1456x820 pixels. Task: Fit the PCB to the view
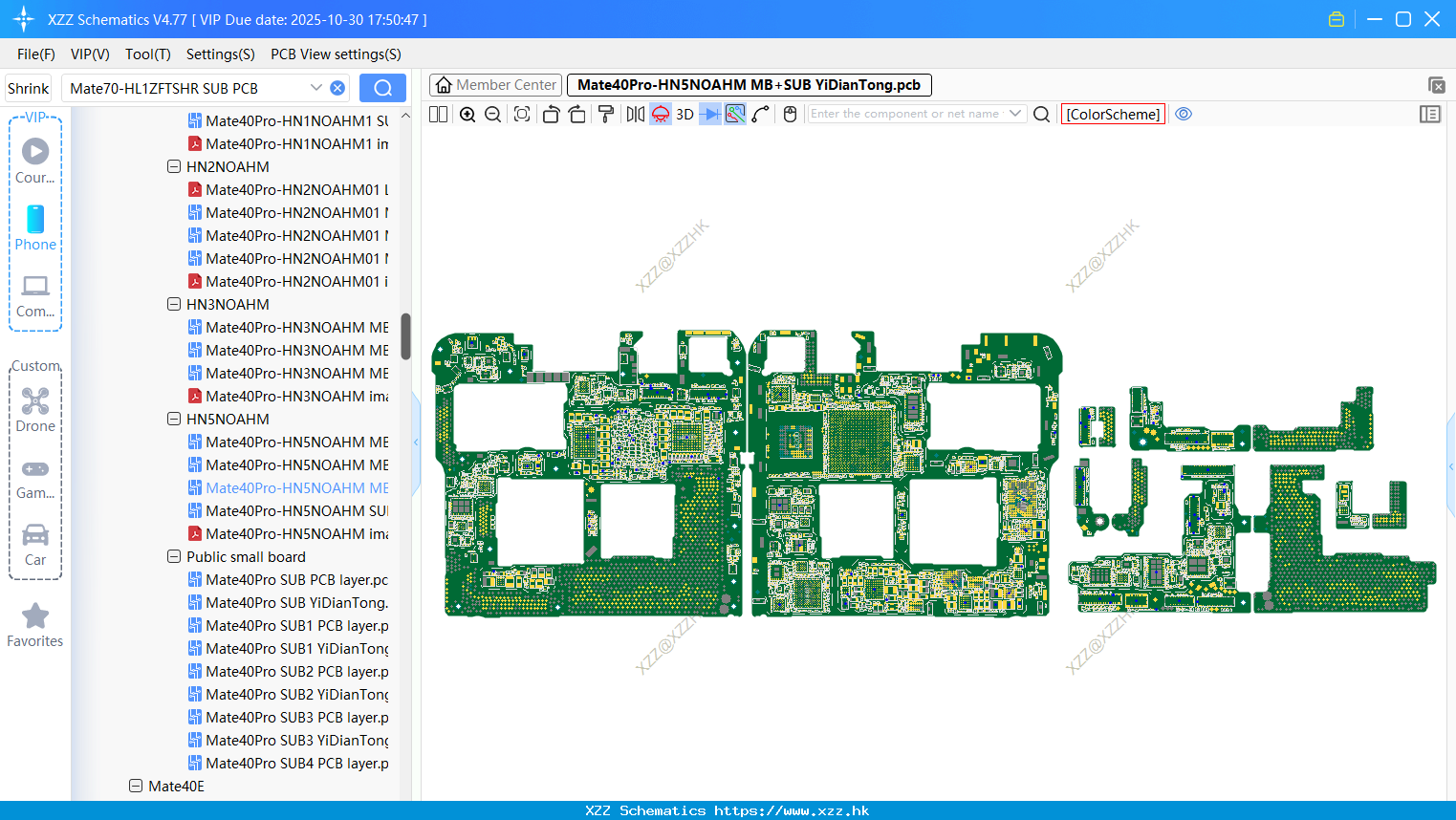[x=522, y=114]
